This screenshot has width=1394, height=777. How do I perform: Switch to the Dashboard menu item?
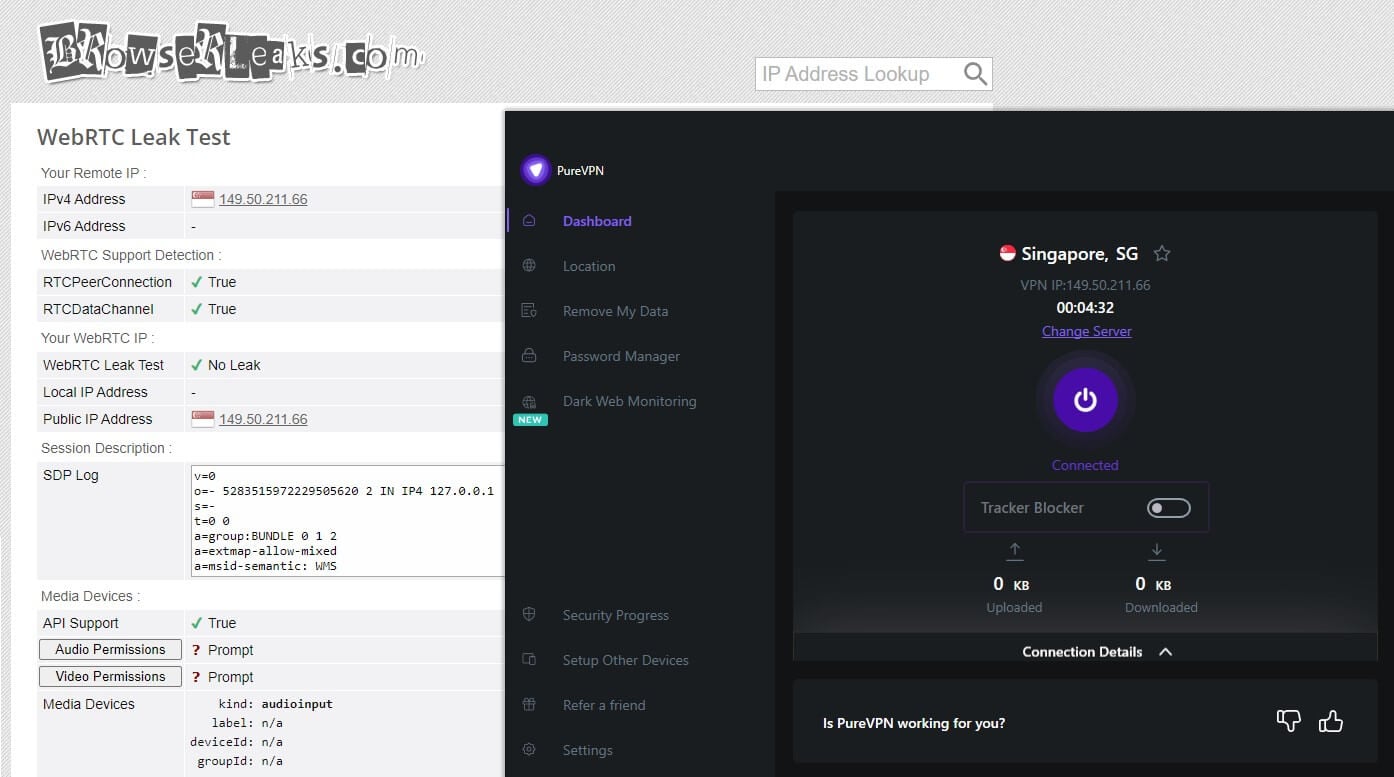[x=597, y=221]
